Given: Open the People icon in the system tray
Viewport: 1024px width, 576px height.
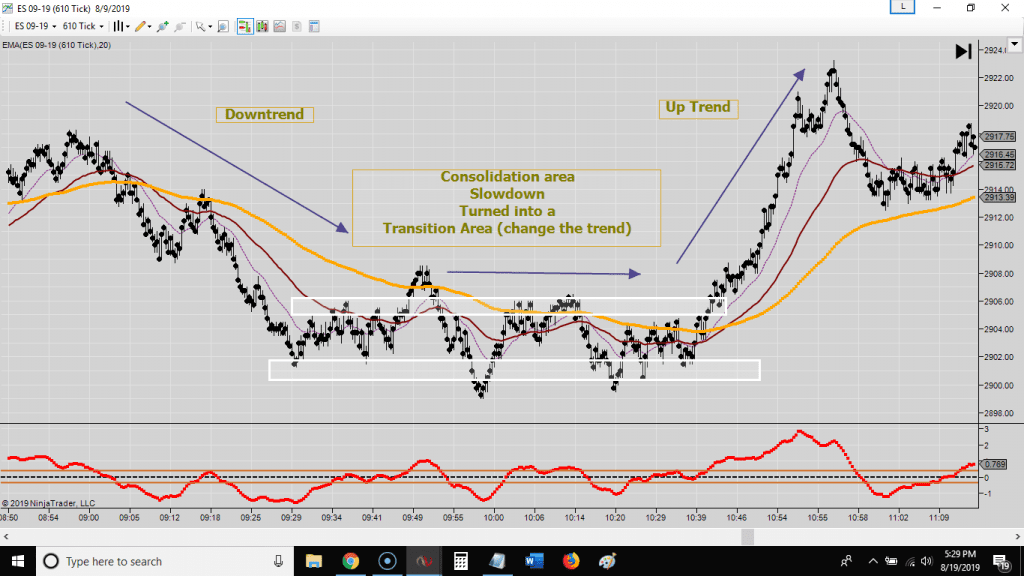Looking at the screenshot, I should [846, 561].
